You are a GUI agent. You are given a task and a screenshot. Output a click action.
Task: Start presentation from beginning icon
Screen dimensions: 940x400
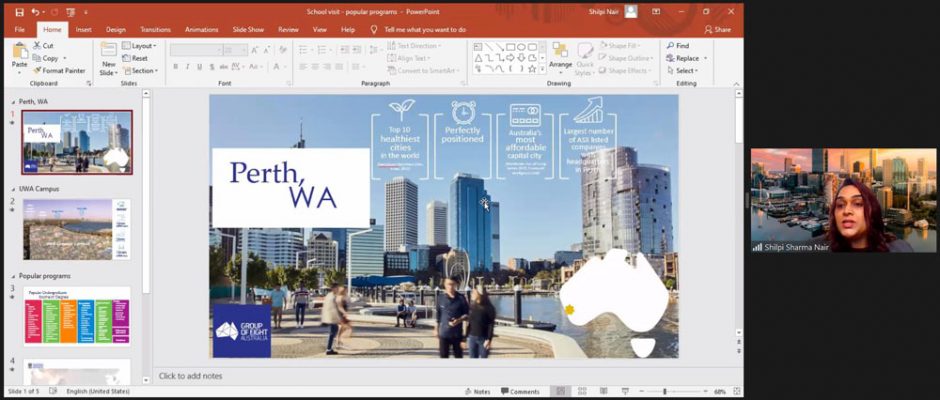click(72, 12)
